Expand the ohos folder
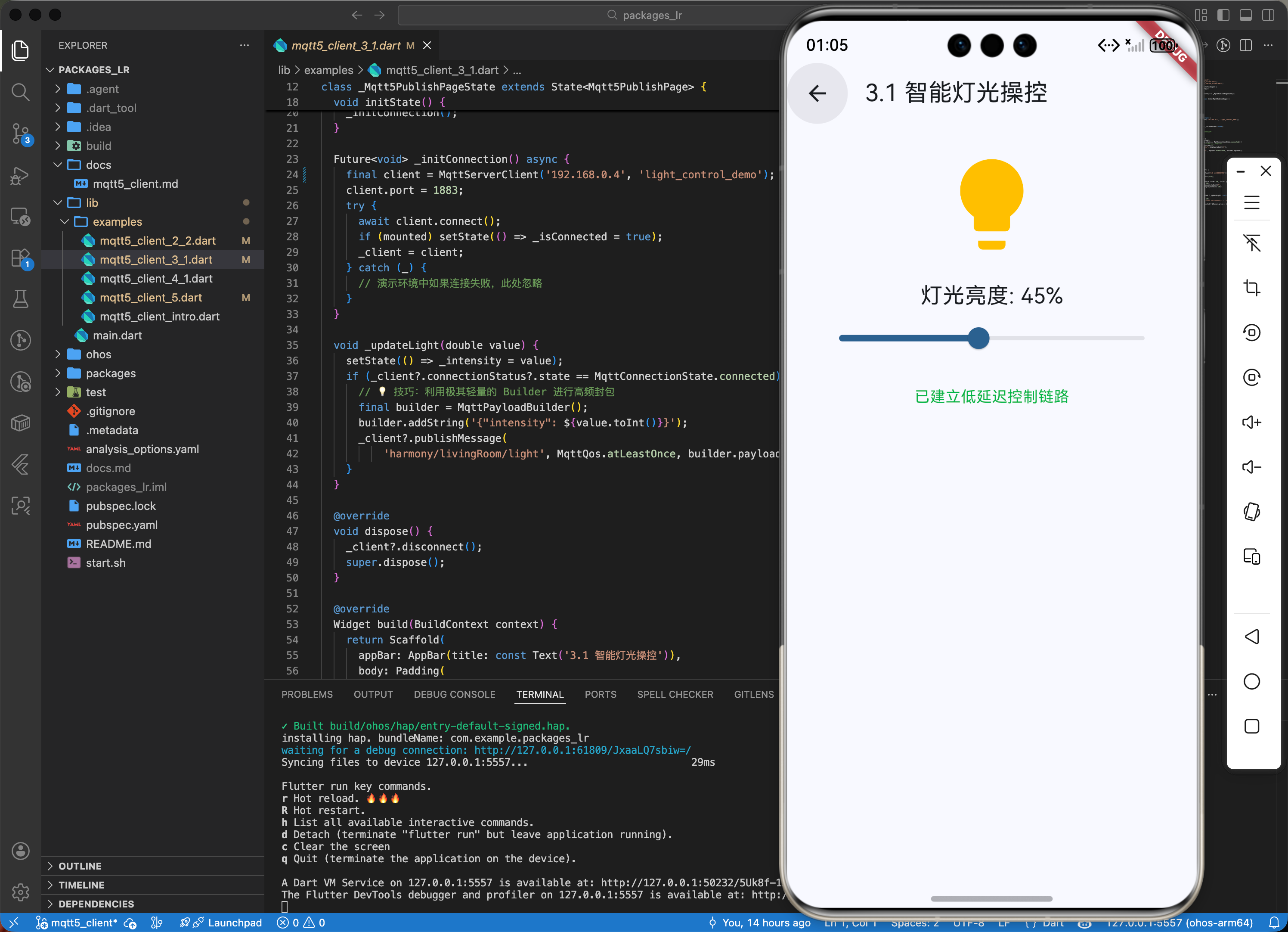The width and height of the screenshot is (1288, 932). click(x=98, y=354)
